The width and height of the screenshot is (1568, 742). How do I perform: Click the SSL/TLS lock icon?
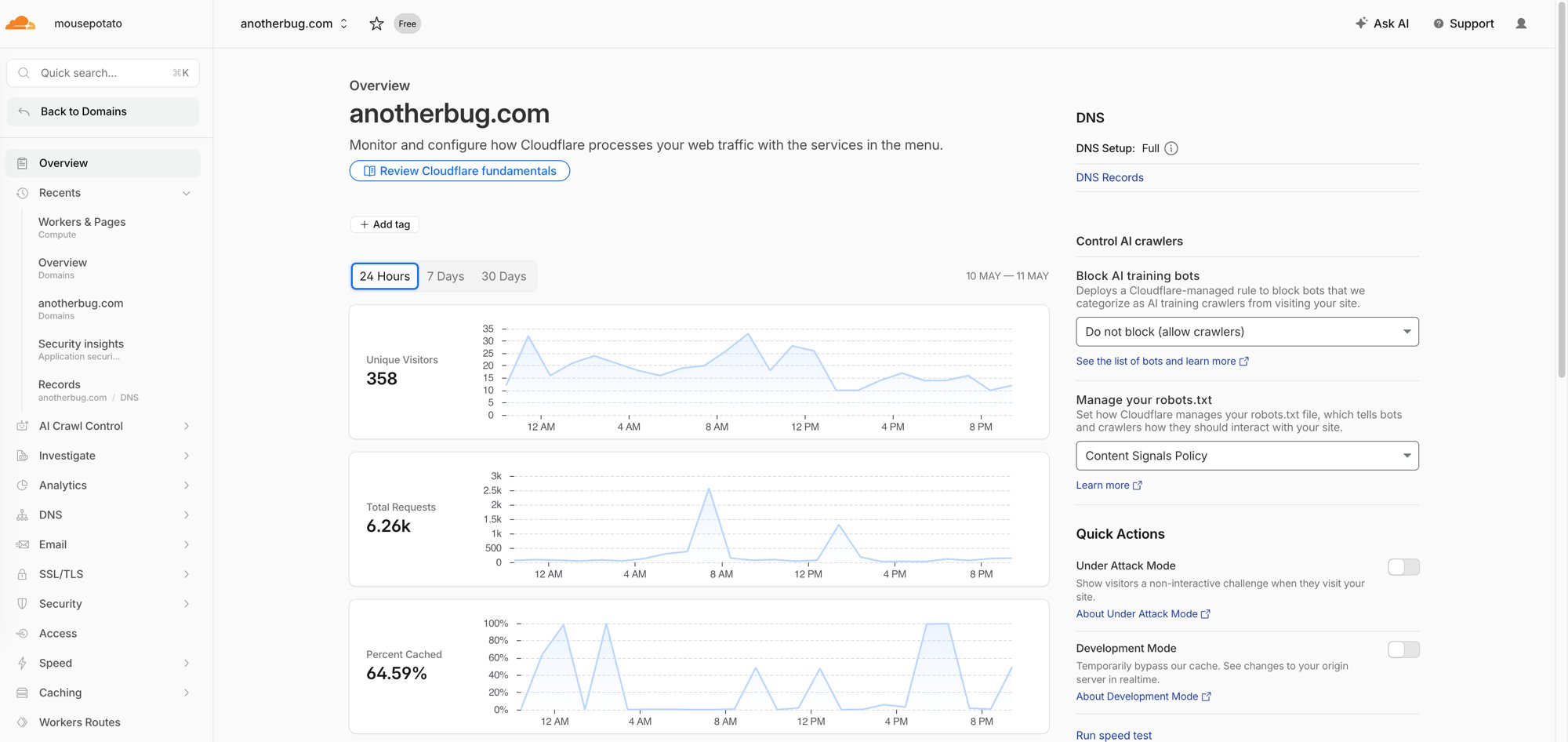(x=23, y=574)
